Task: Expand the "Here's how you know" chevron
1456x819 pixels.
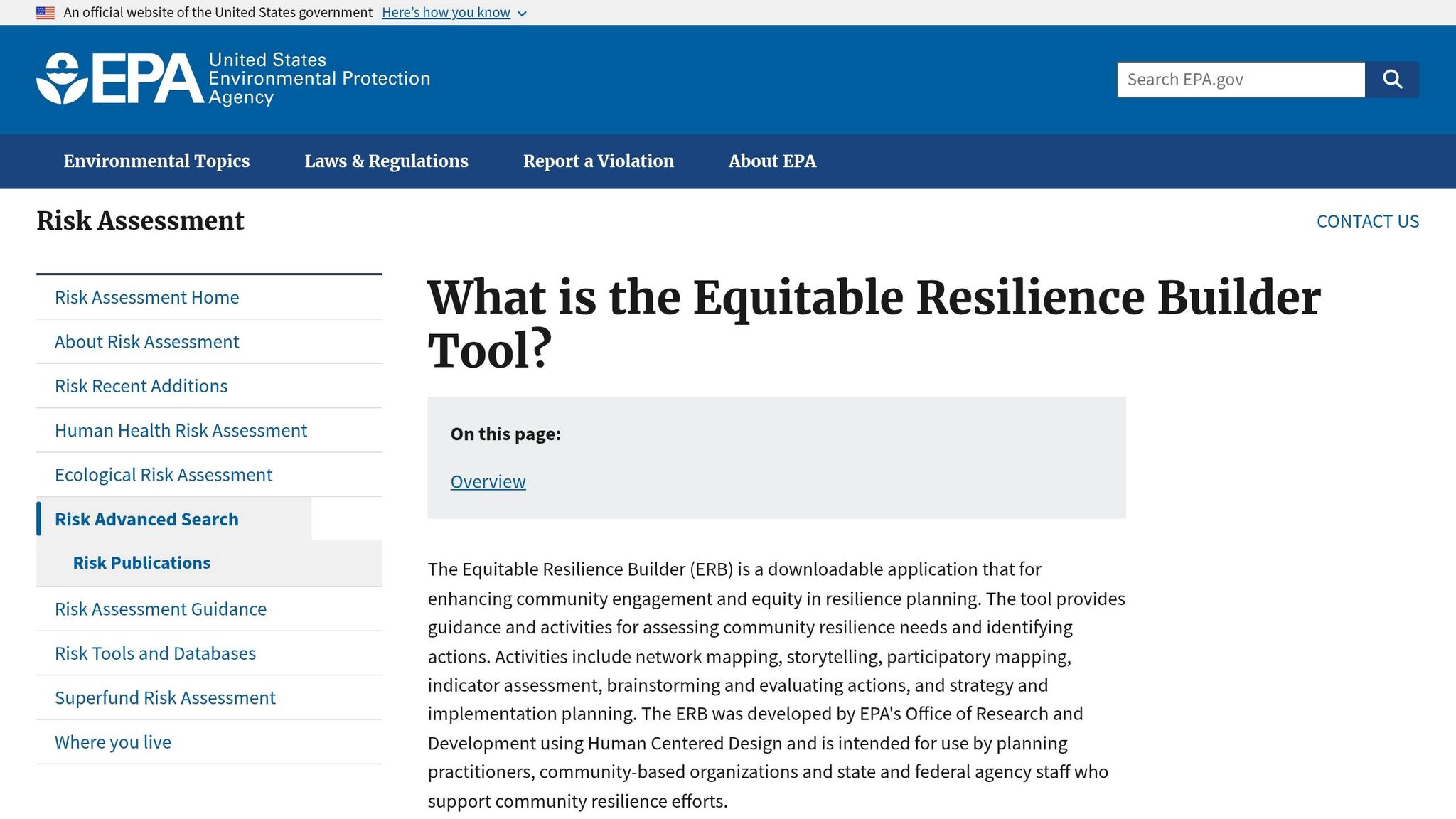Action: [x=522, y=14]
